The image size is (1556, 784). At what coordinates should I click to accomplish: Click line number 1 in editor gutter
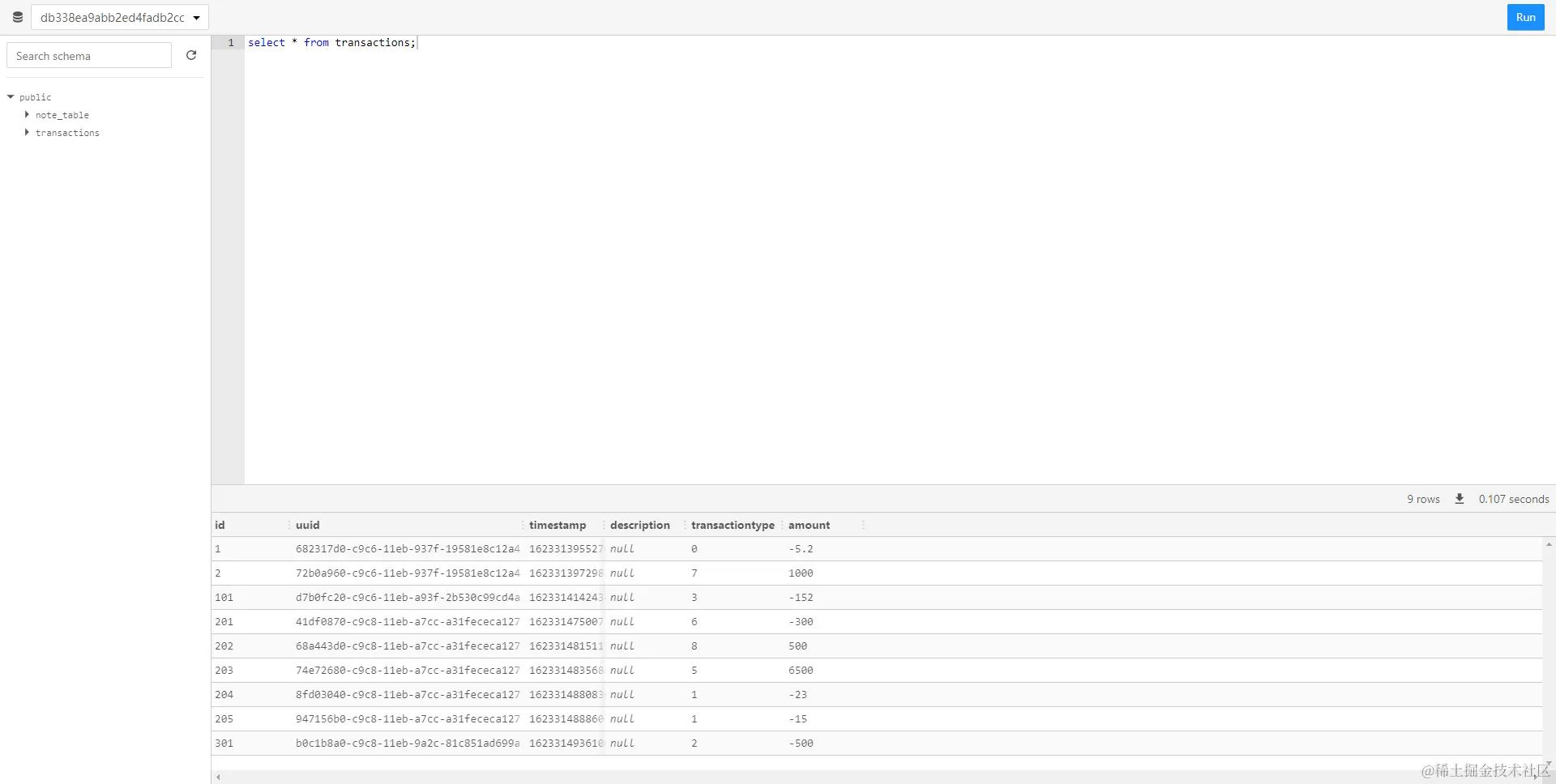(x=231, y=42)
